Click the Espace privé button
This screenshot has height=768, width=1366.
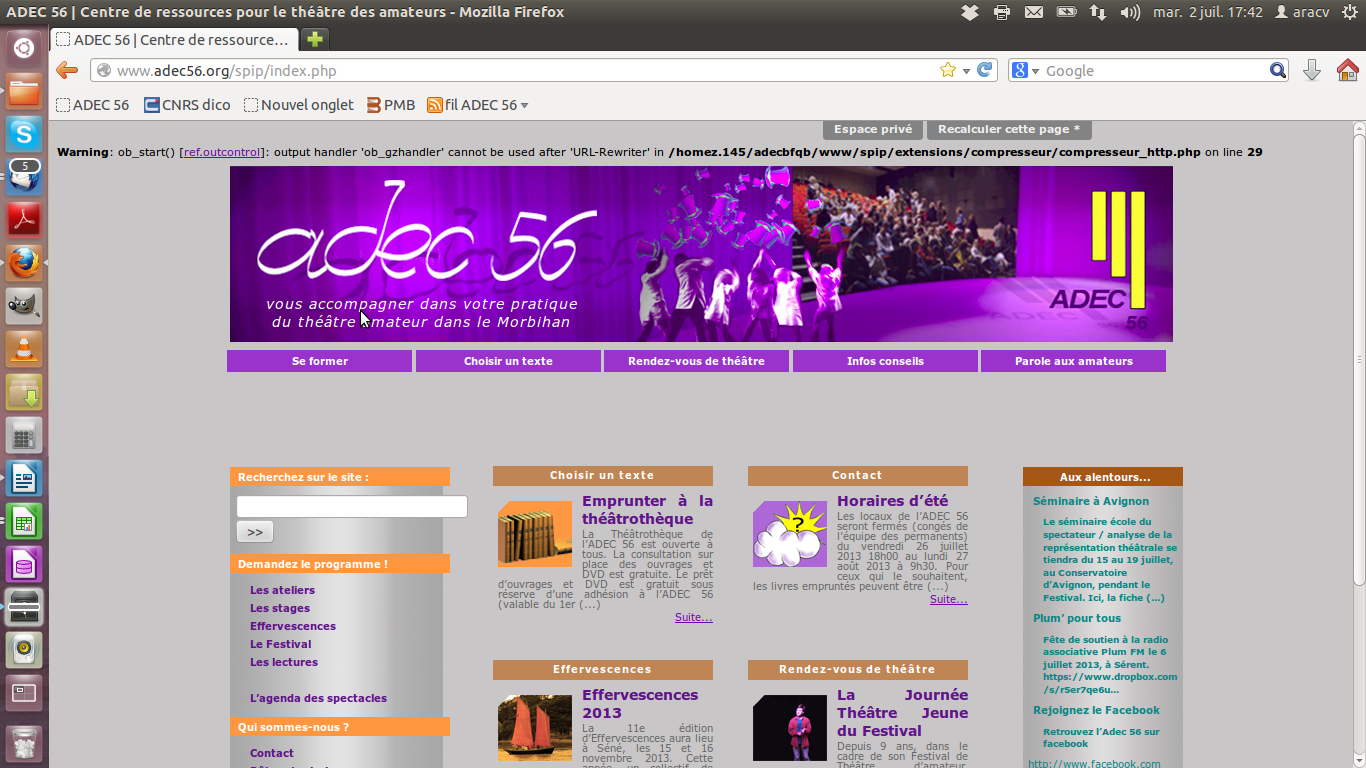coord(873,130)
